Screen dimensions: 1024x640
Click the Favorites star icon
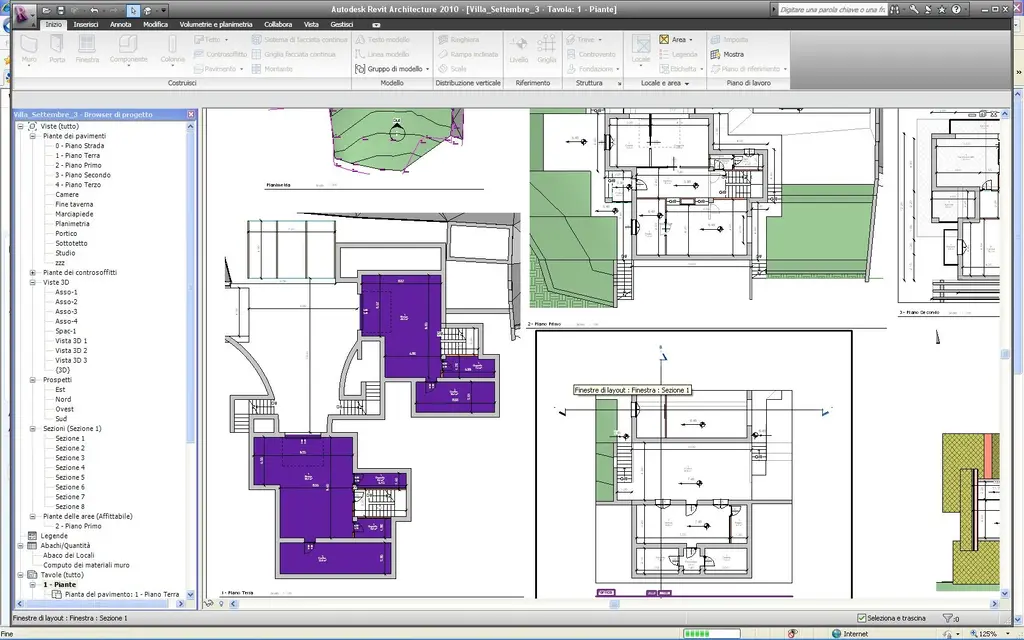[942, 10]
